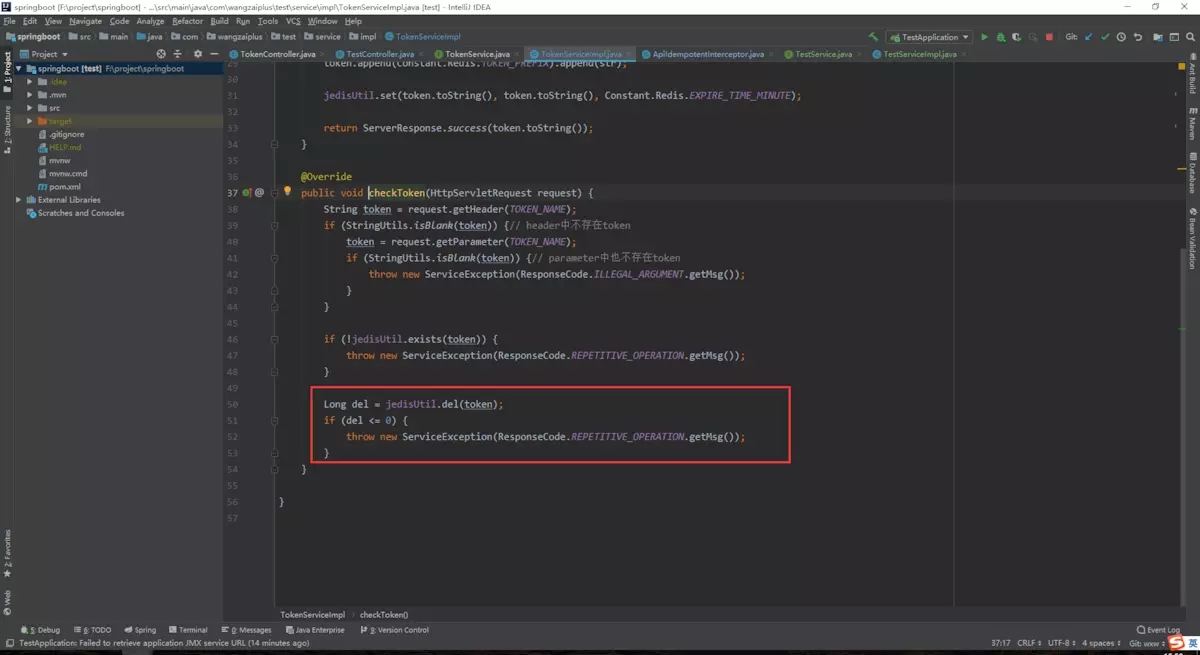Image resolution: width=1200 pixels, height=655 pixels.
Task: Open the Structure tool window strip
Action: (7, 130)
